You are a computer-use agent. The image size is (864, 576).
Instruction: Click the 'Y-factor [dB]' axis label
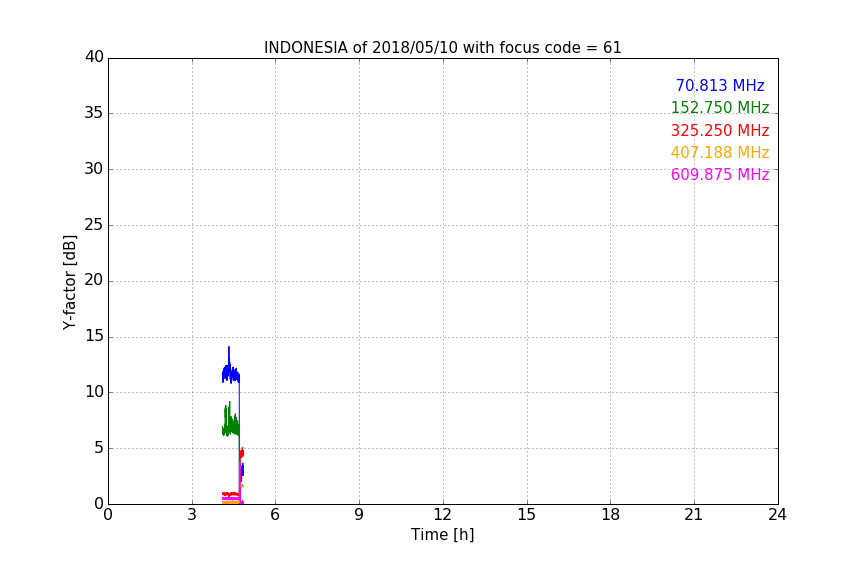(x=70, y=282)
